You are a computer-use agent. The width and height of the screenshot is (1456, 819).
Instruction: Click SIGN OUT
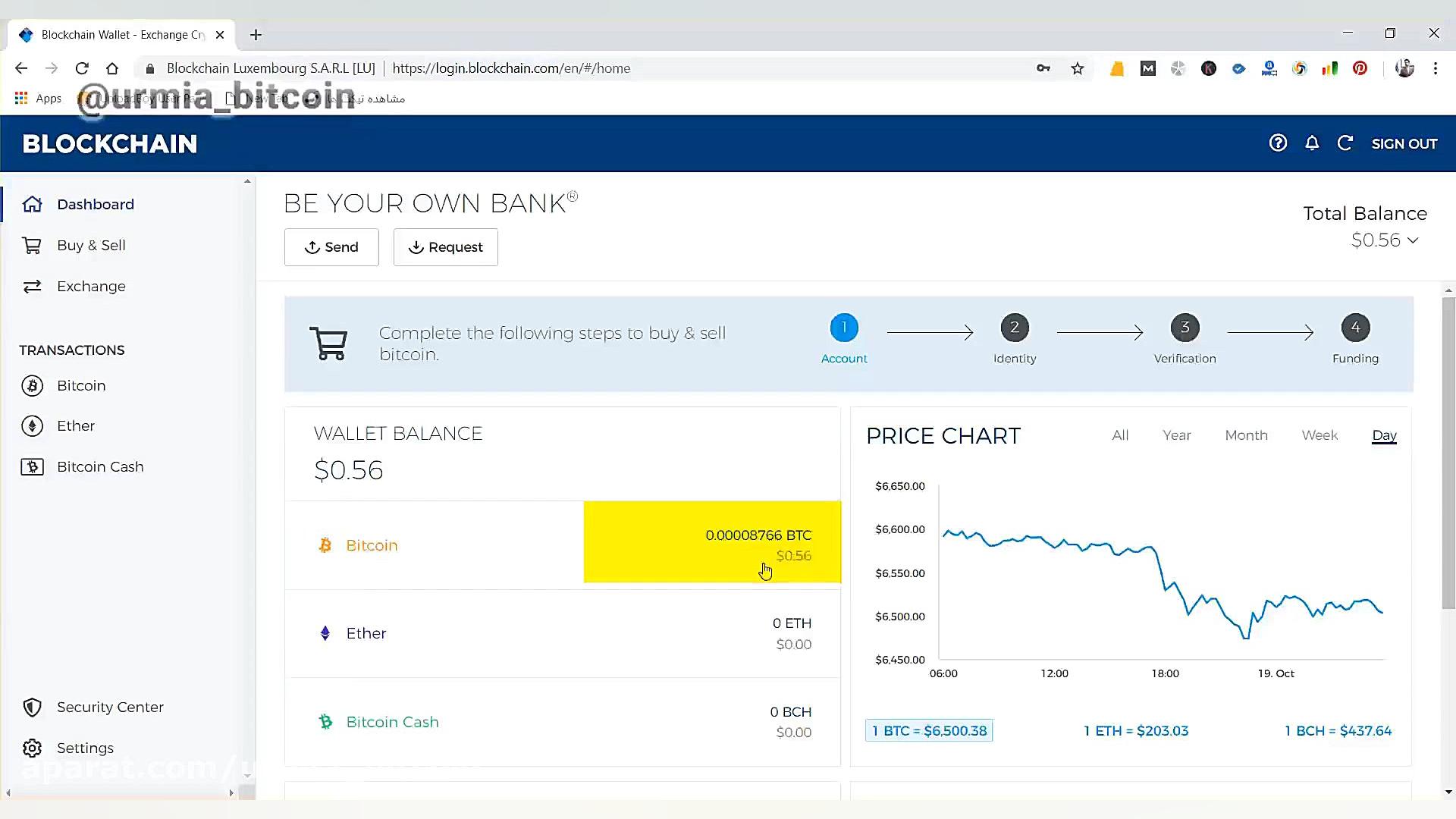point(1404,143)
